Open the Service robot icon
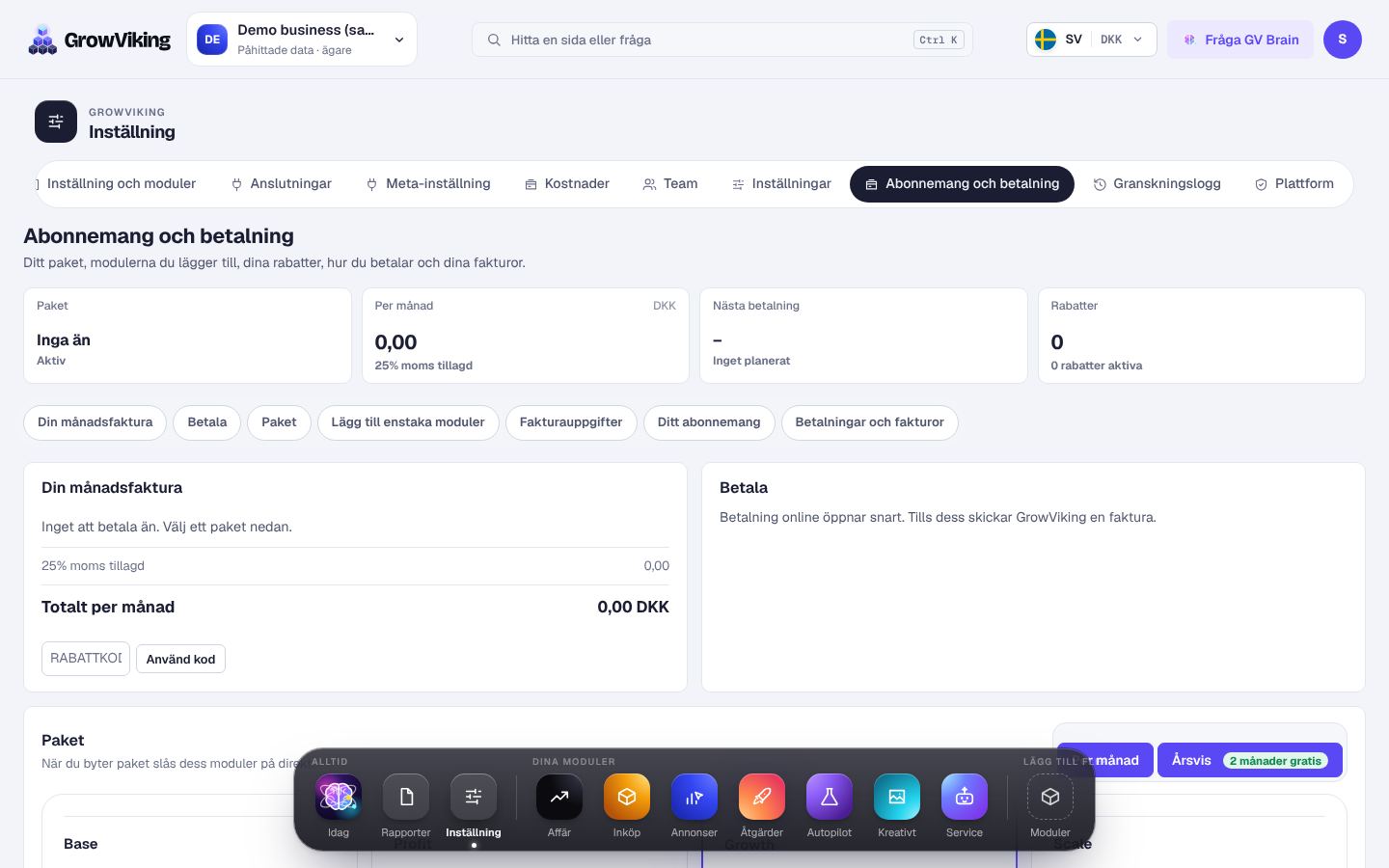Image resolution: width=1389 pixels, height=868 pixels. pos(965,797)
